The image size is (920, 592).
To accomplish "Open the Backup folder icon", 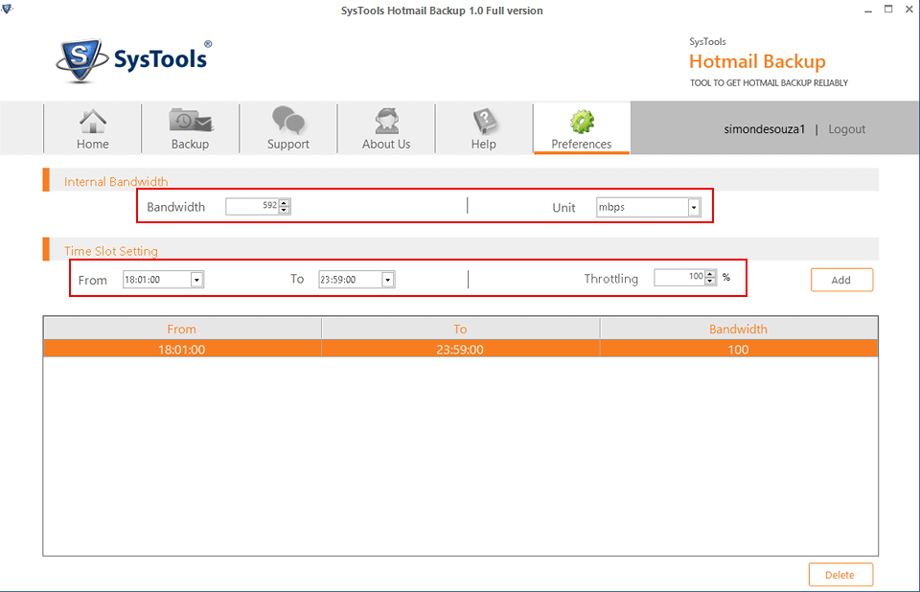I will click(191, 121).
